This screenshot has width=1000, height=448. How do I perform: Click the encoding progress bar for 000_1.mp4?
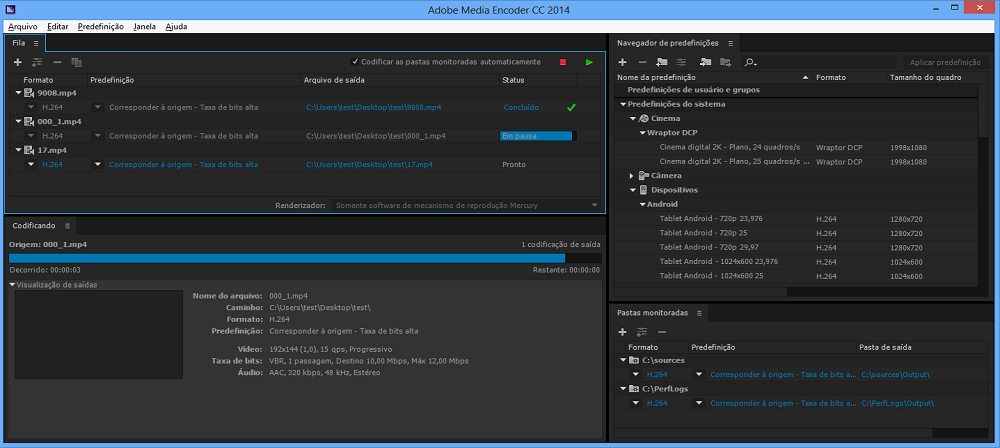coord(305,258)
